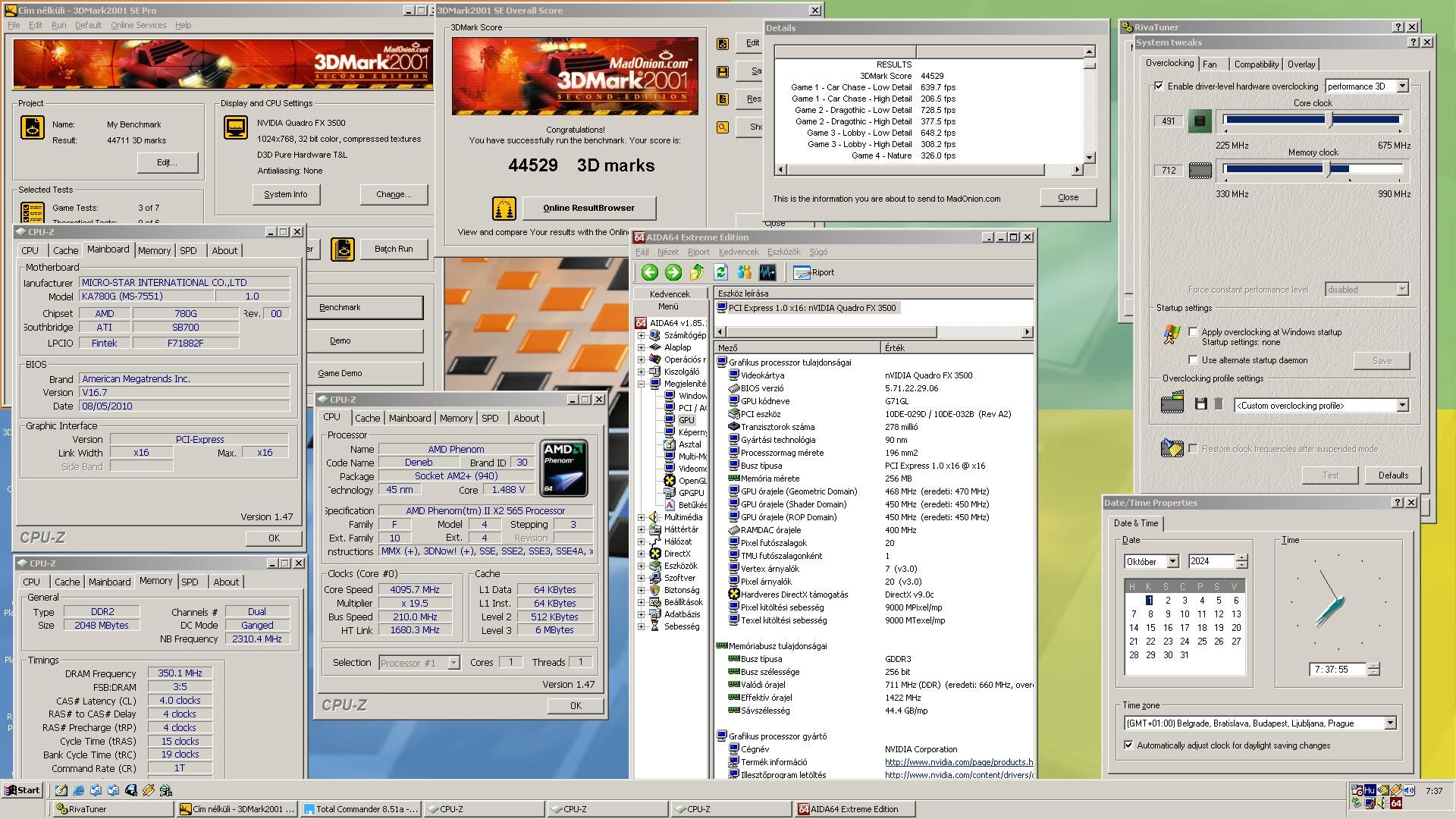1456x819 pixels.
Task: Click the monitor icon in Display and CPU Settings
Action: [236, 127]
